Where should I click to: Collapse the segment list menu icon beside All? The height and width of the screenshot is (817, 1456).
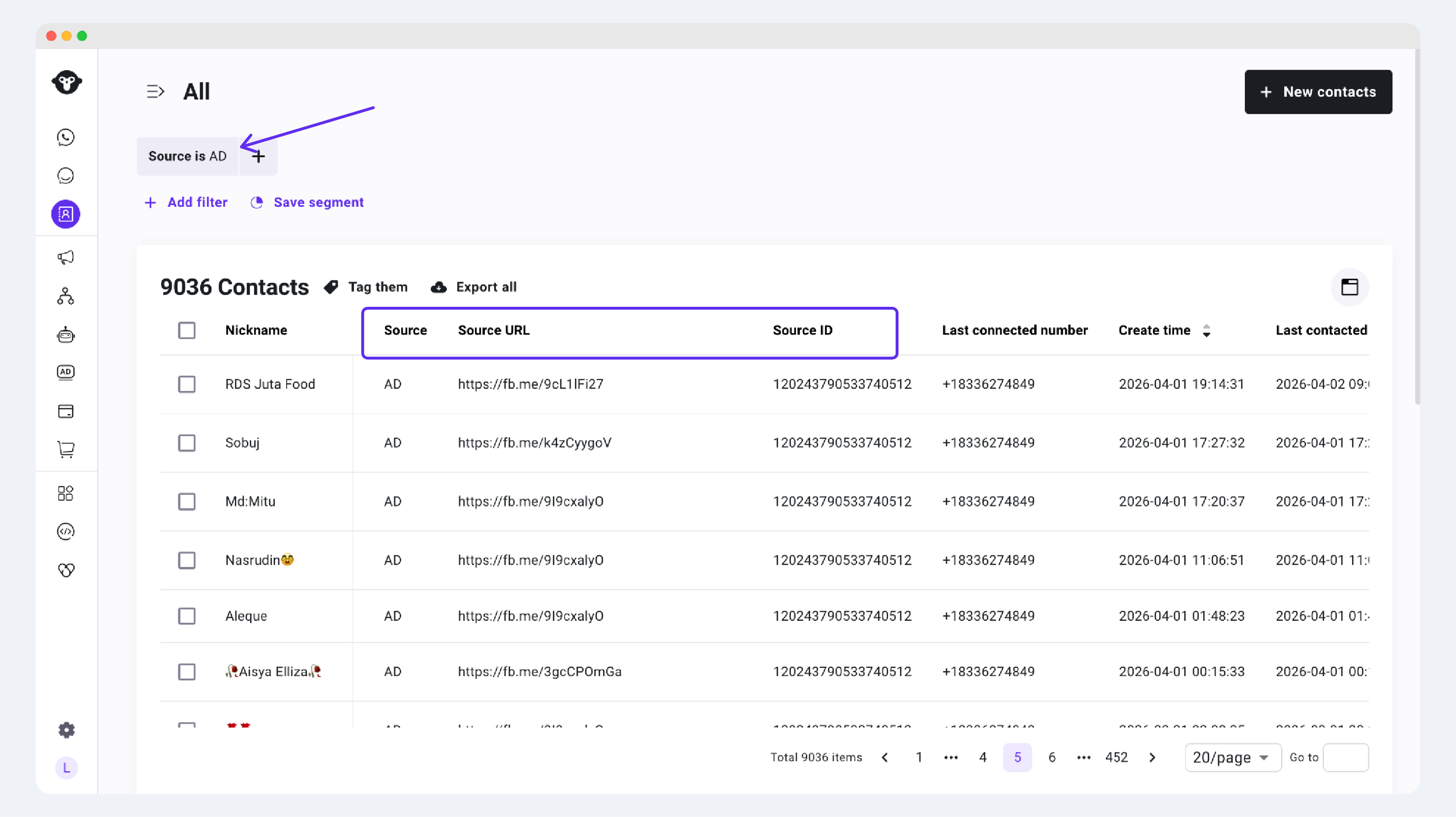155,91
